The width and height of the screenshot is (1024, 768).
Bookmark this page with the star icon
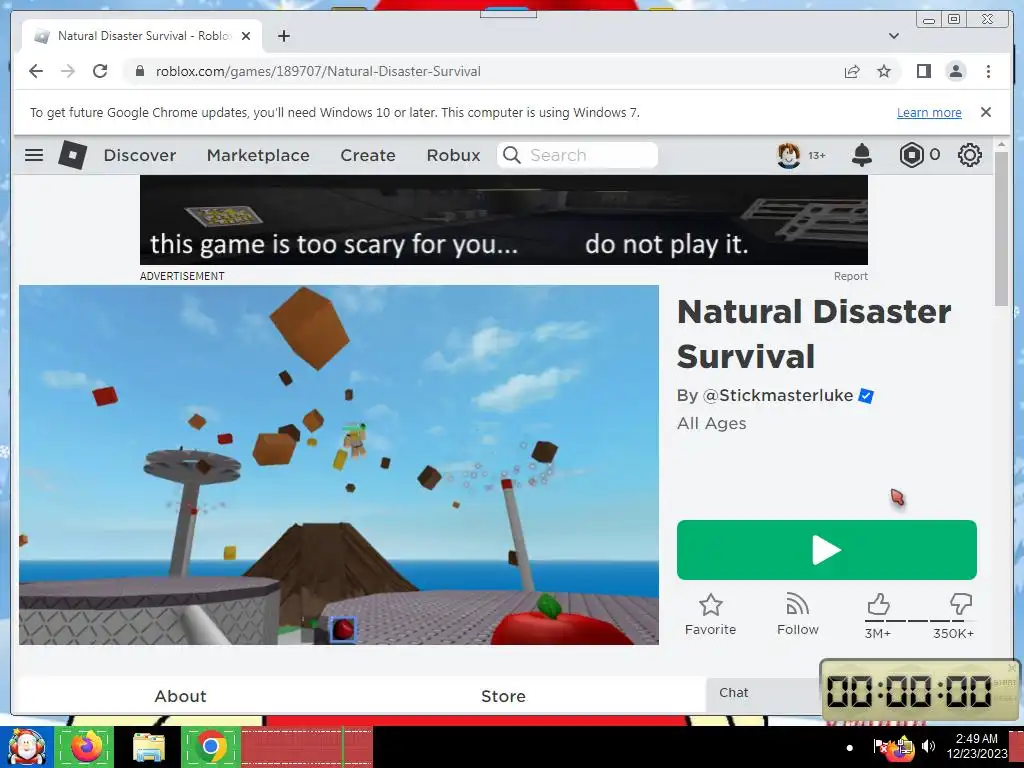[x=884, y=71]
